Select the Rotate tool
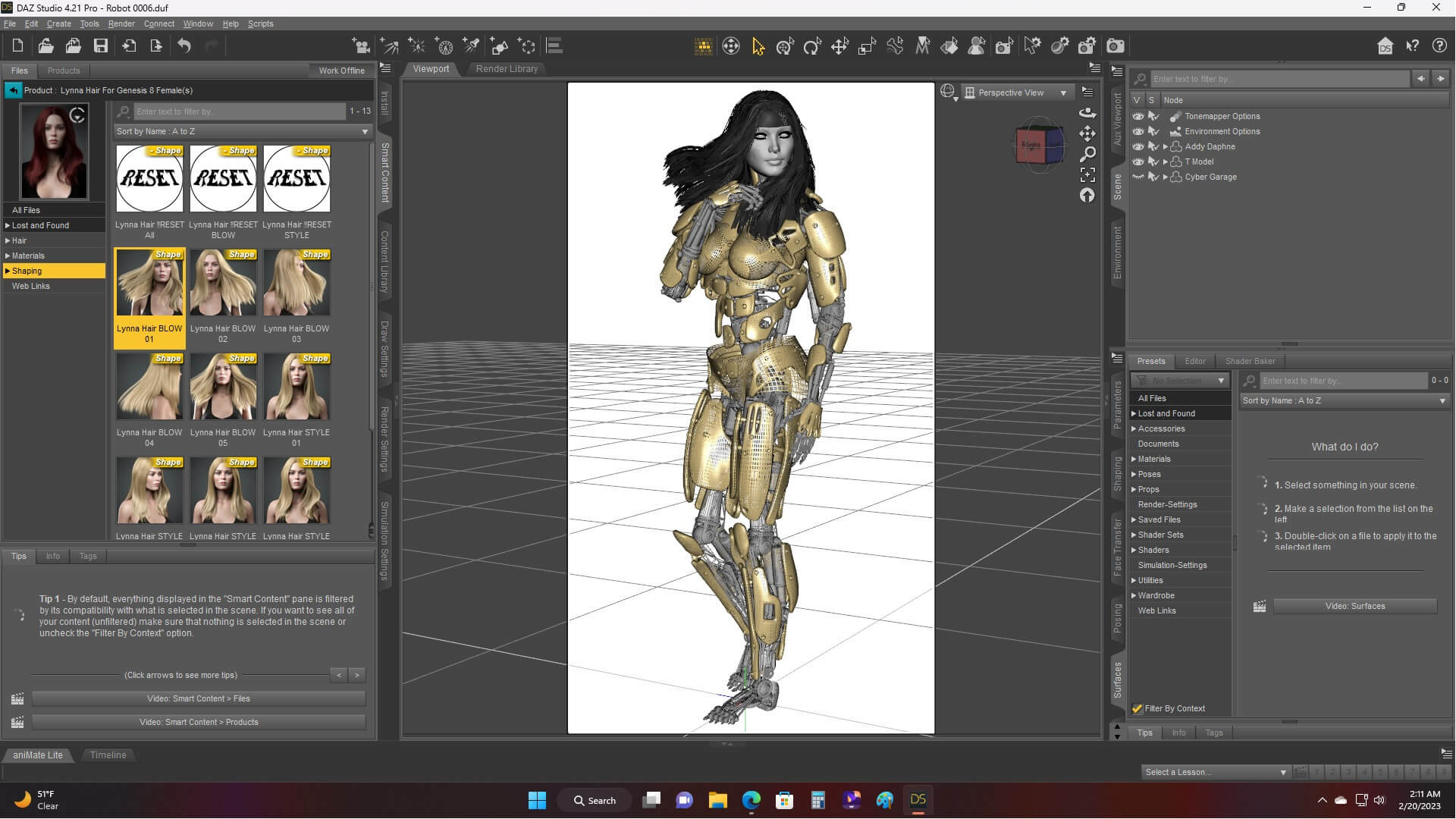 tap(812, 47)
